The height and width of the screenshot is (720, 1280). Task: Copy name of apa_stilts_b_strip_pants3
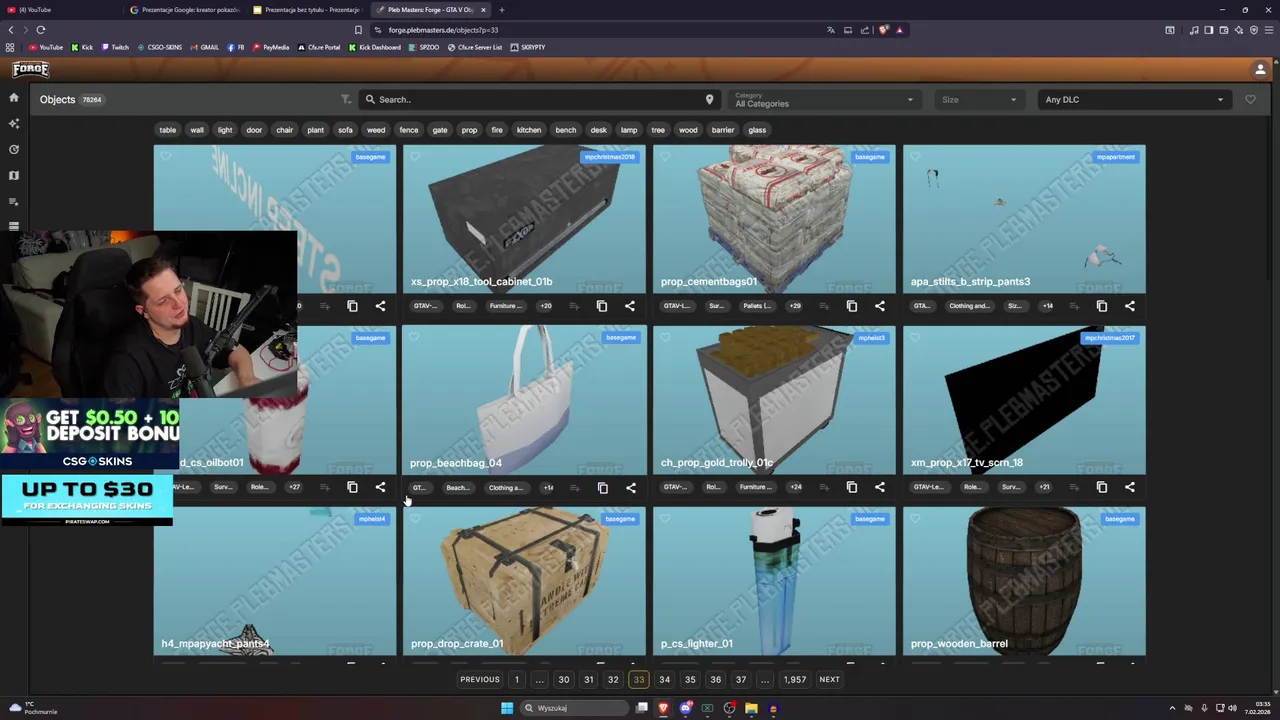[1102, 306]
